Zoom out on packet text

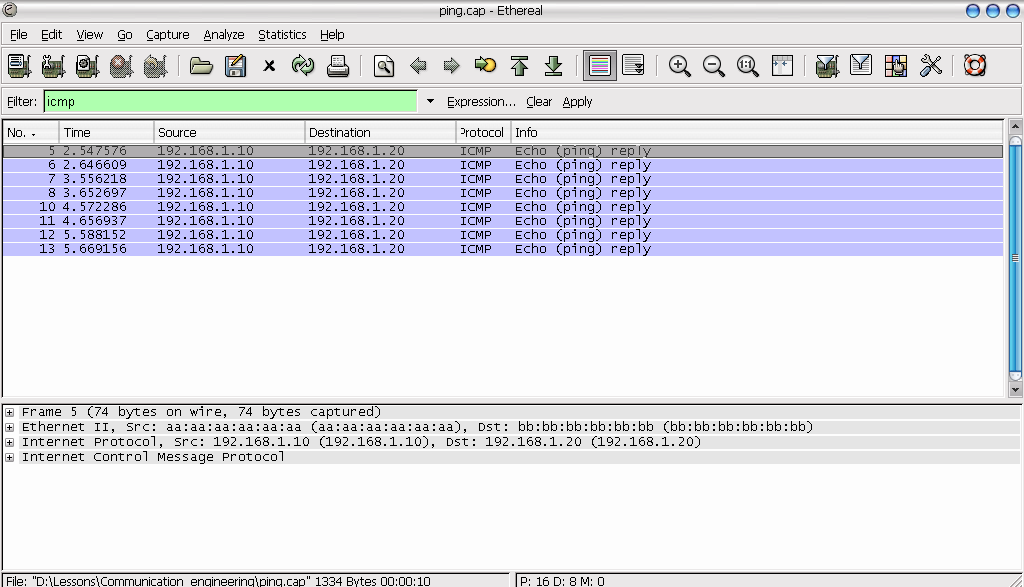click(x=714, y=65)
